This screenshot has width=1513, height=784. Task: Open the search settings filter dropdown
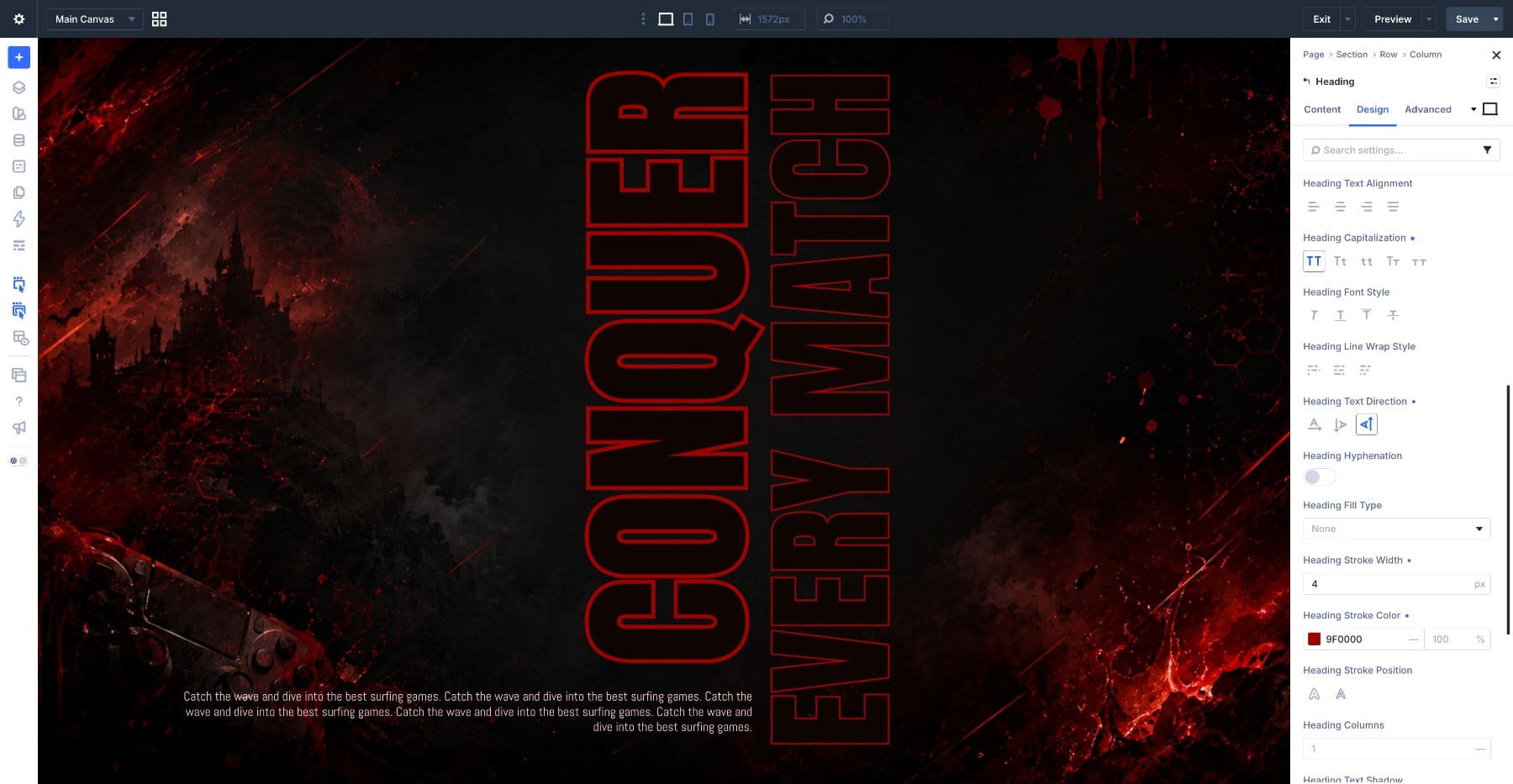(x=1487, y=150)
